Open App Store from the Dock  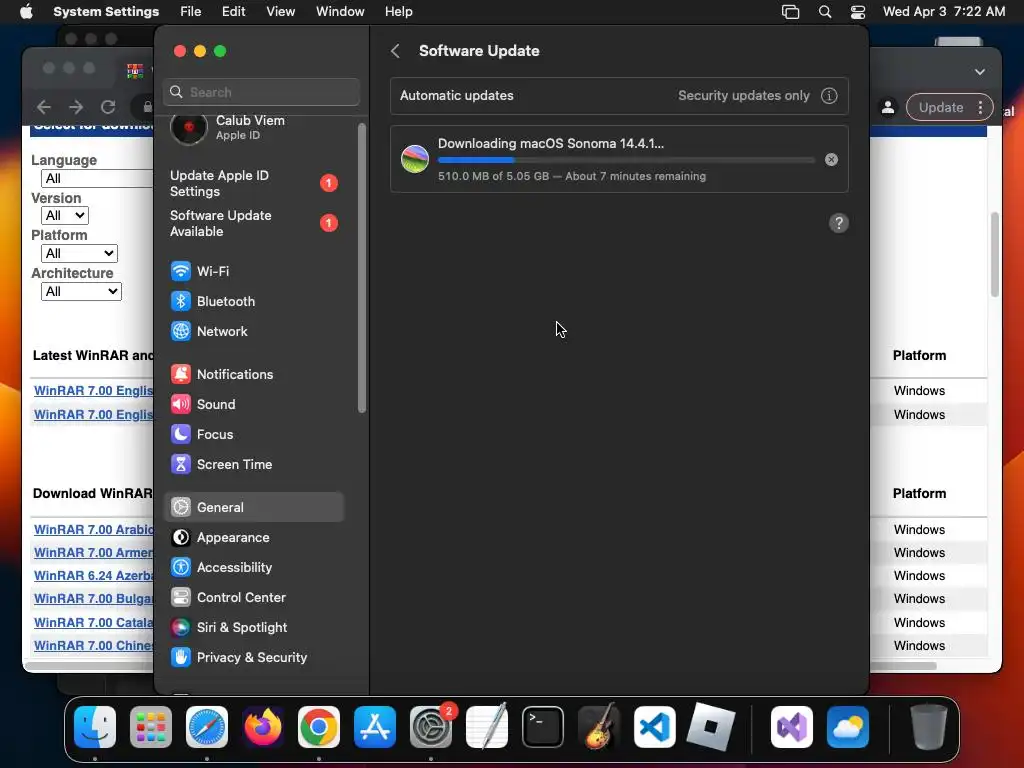pos(375,727)
